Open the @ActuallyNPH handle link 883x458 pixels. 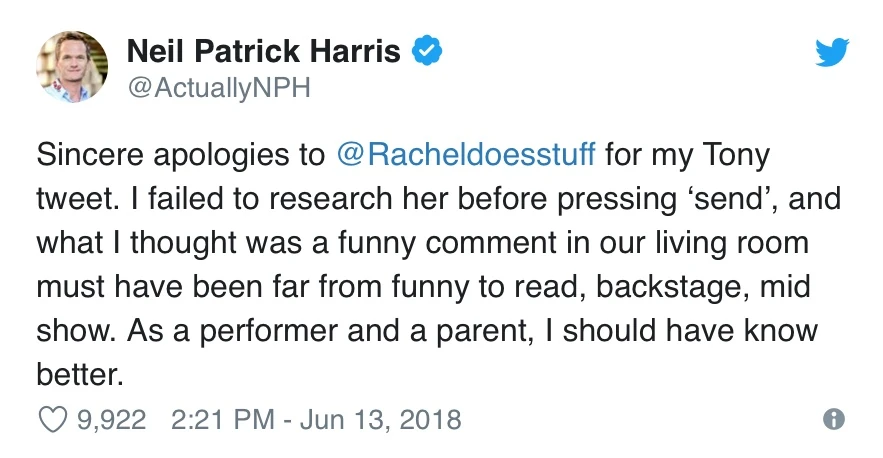point(219,88)
